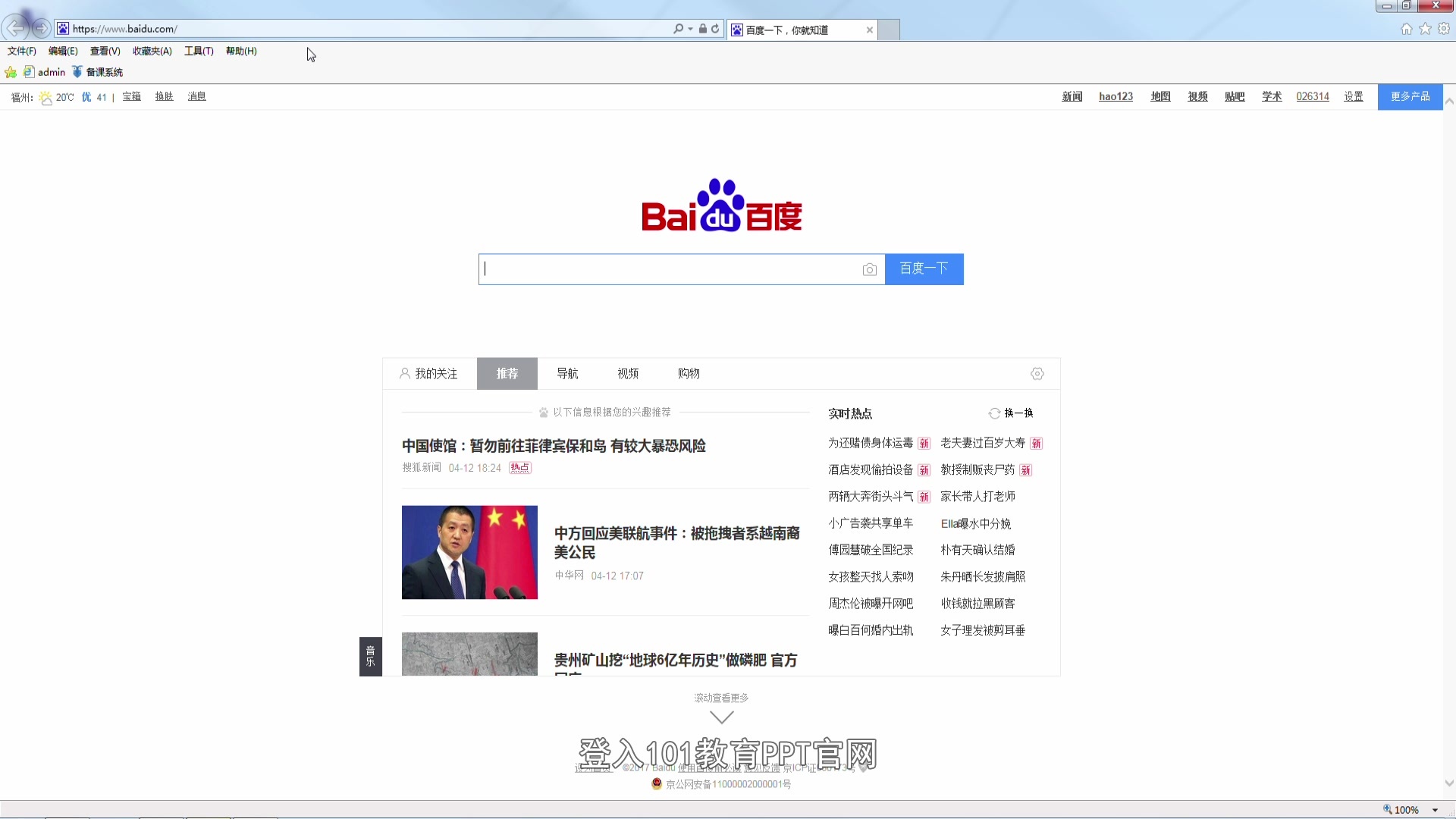Viewport: 1456px width, 819px height.
Task: Click the camera image-search icon
Action: point(870,270)
